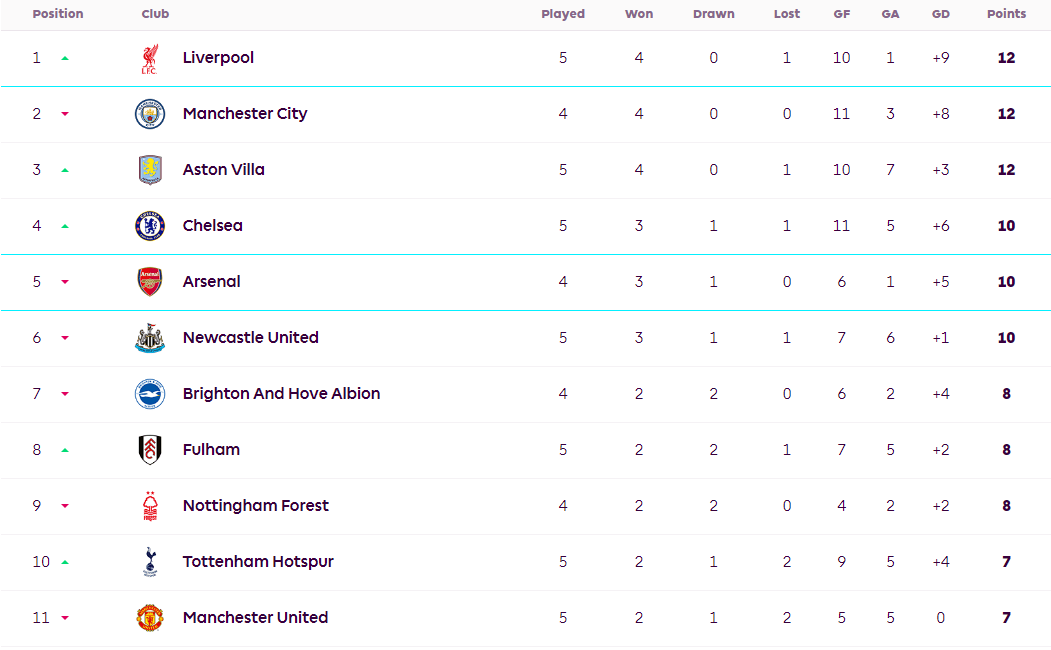Sort table by Points column header

tap(1006, 14)
